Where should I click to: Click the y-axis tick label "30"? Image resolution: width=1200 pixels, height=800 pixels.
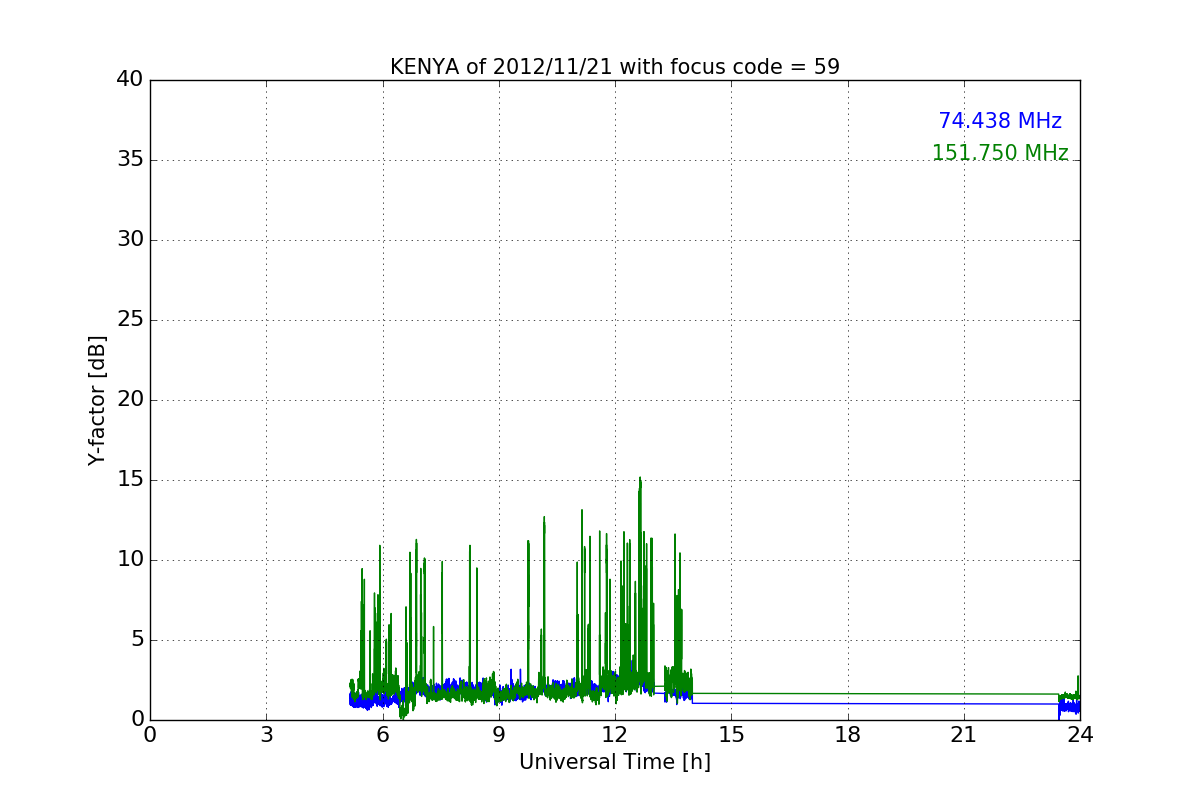130,240
